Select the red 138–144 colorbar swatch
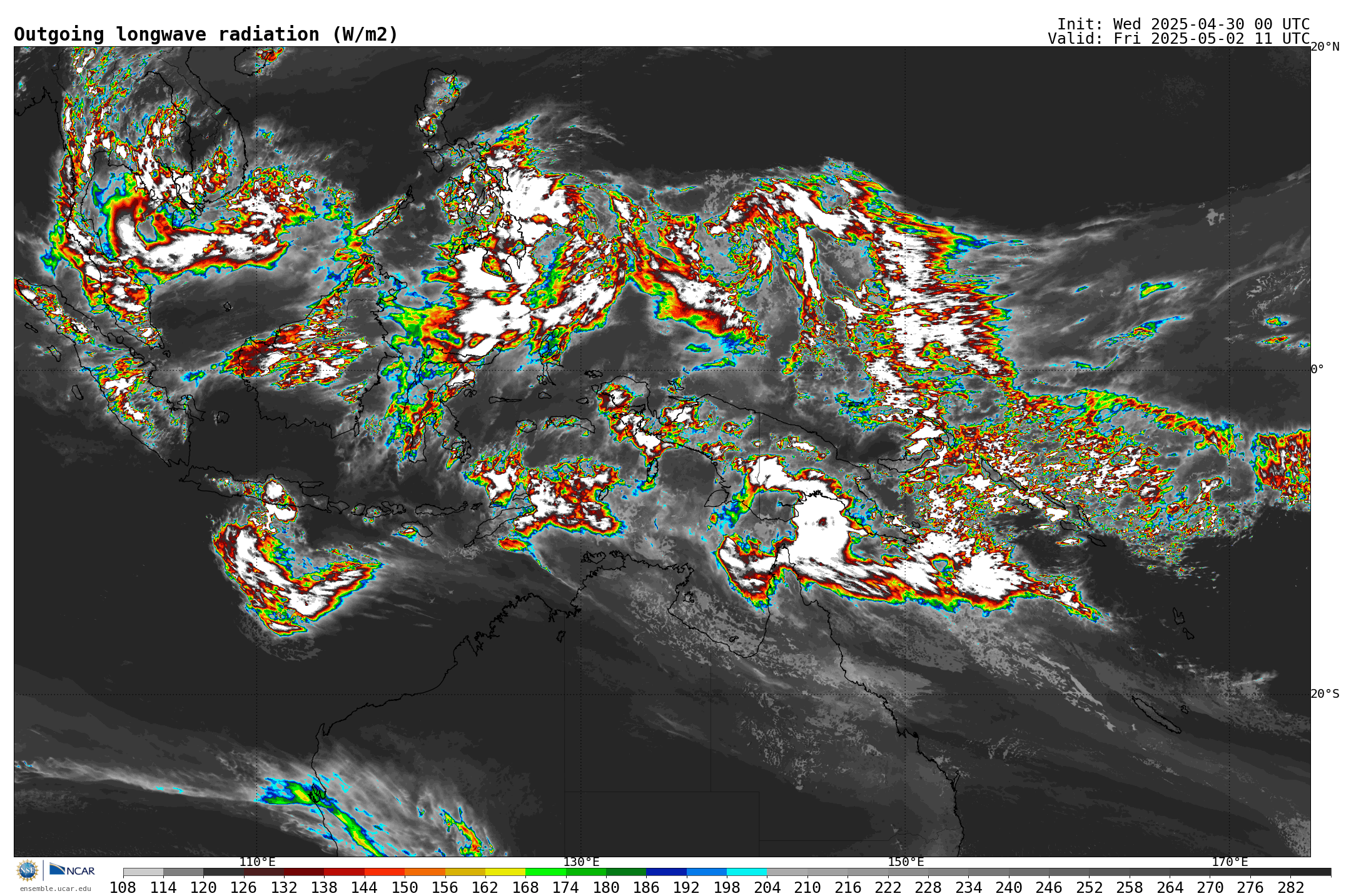The height and width of the screenshot is (896, 1351). 344,872
